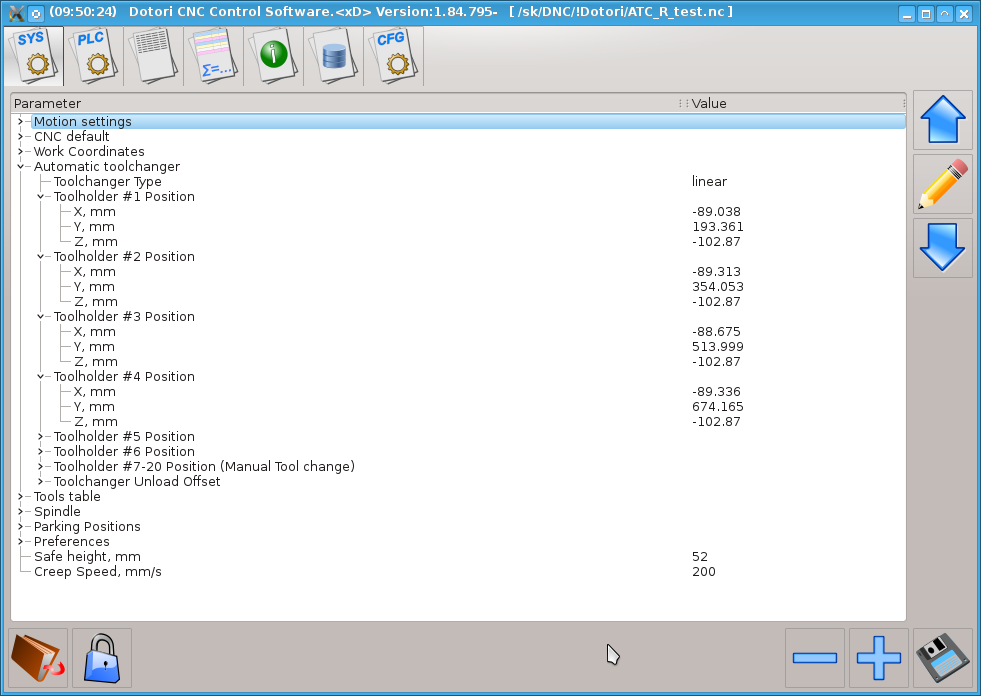The width and height of the screenshot is (981, 696).
Task: Select Toolholder #4 X value -89.336
Action: [x=716, y=392]
